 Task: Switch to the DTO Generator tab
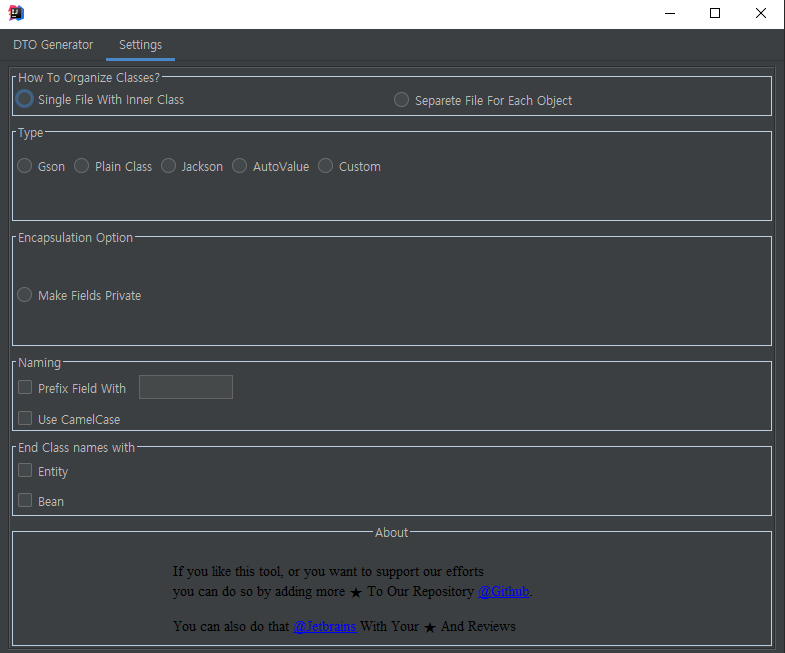(53, 45)
